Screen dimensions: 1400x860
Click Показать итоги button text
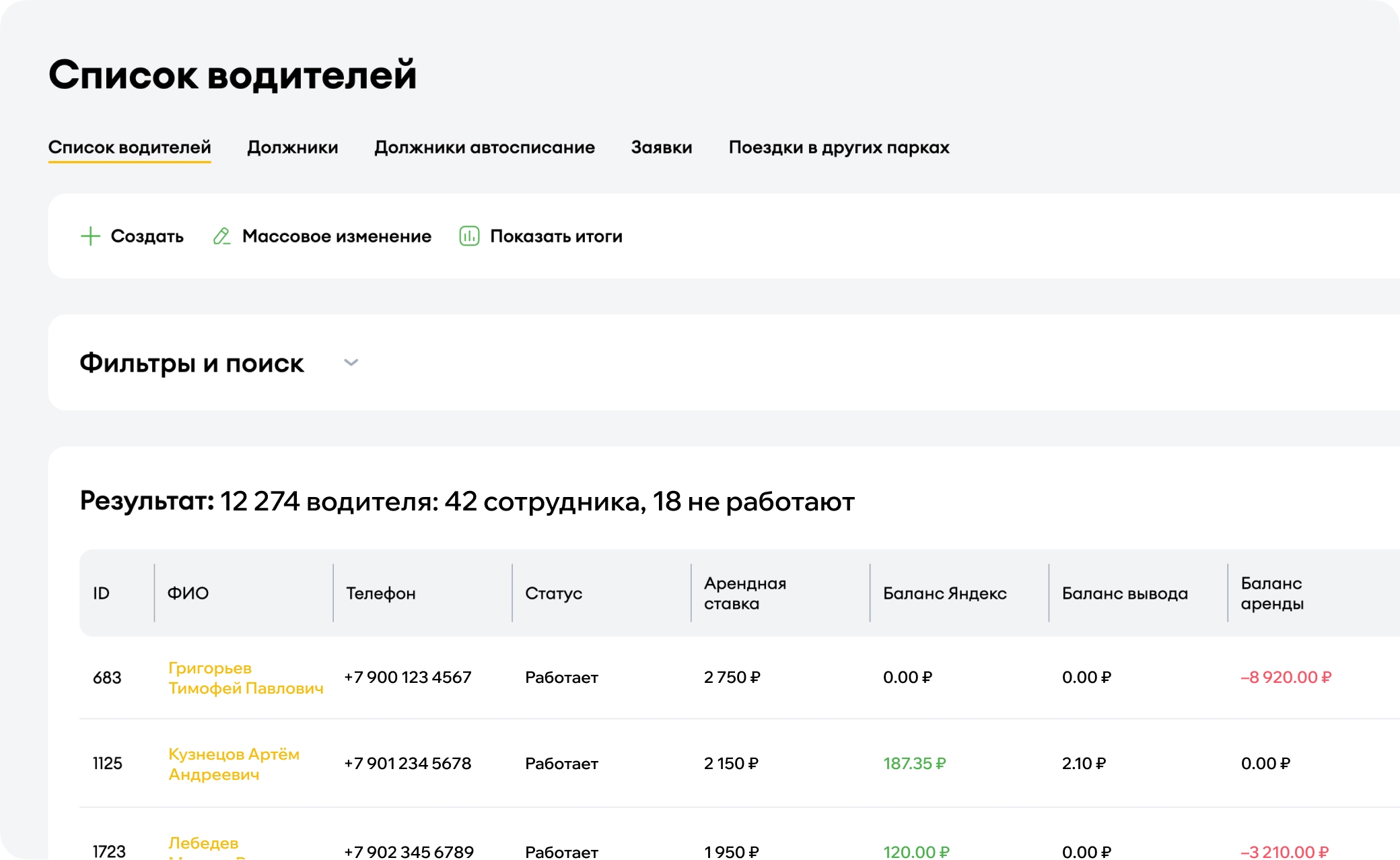coord(556,236)
